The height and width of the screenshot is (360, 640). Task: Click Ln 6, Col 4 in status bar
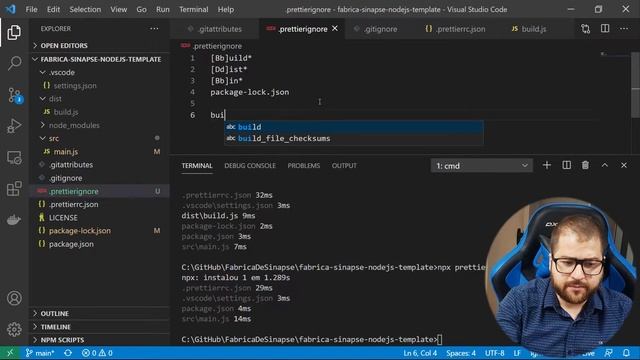coord(420,353)
